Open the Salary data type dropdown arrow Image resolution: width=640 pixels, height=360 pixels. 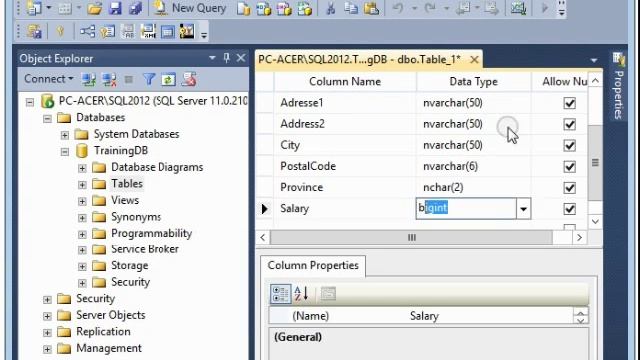coord(523,209)
